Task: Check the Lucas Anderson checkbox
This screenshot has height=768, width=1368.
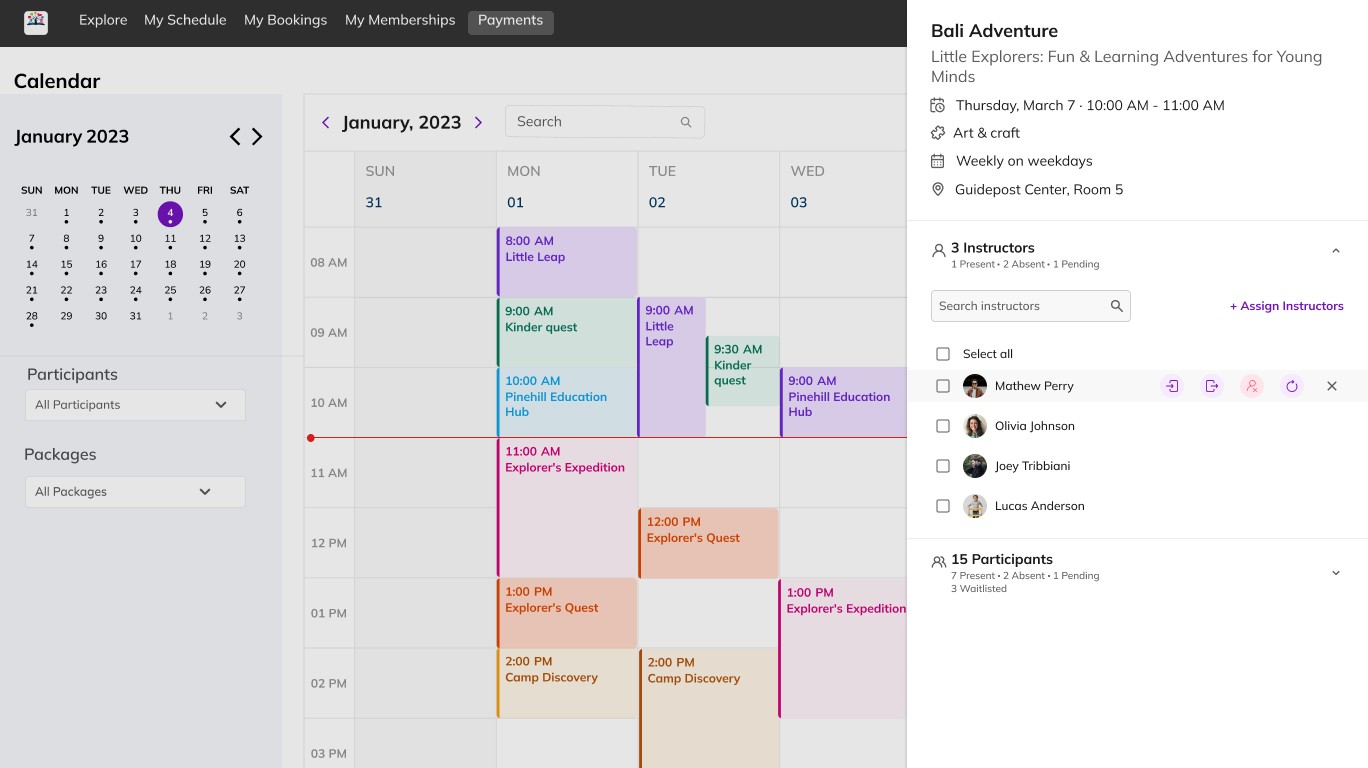Action: pos(943,506)
